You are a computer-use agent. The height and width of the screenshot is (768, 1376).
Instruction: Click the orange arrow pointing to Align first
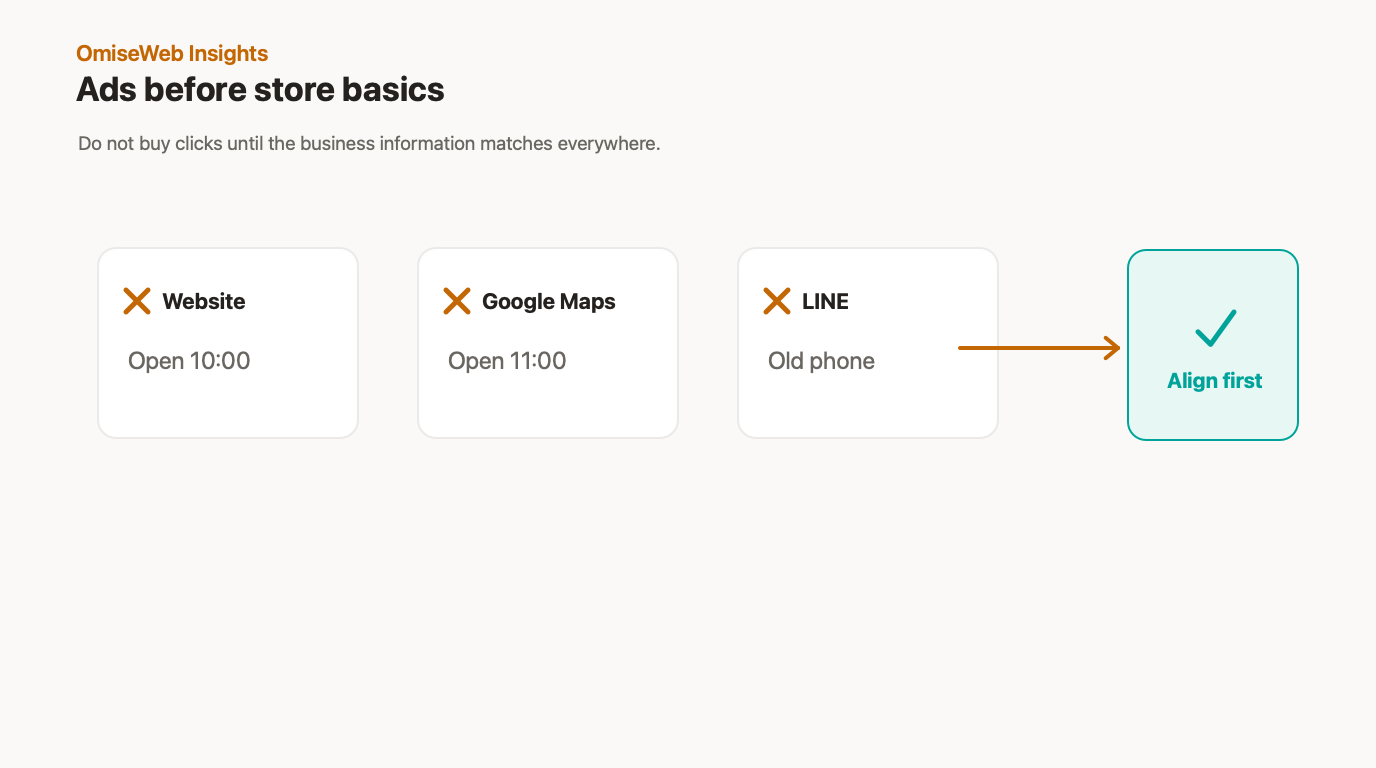[1039, 348]
